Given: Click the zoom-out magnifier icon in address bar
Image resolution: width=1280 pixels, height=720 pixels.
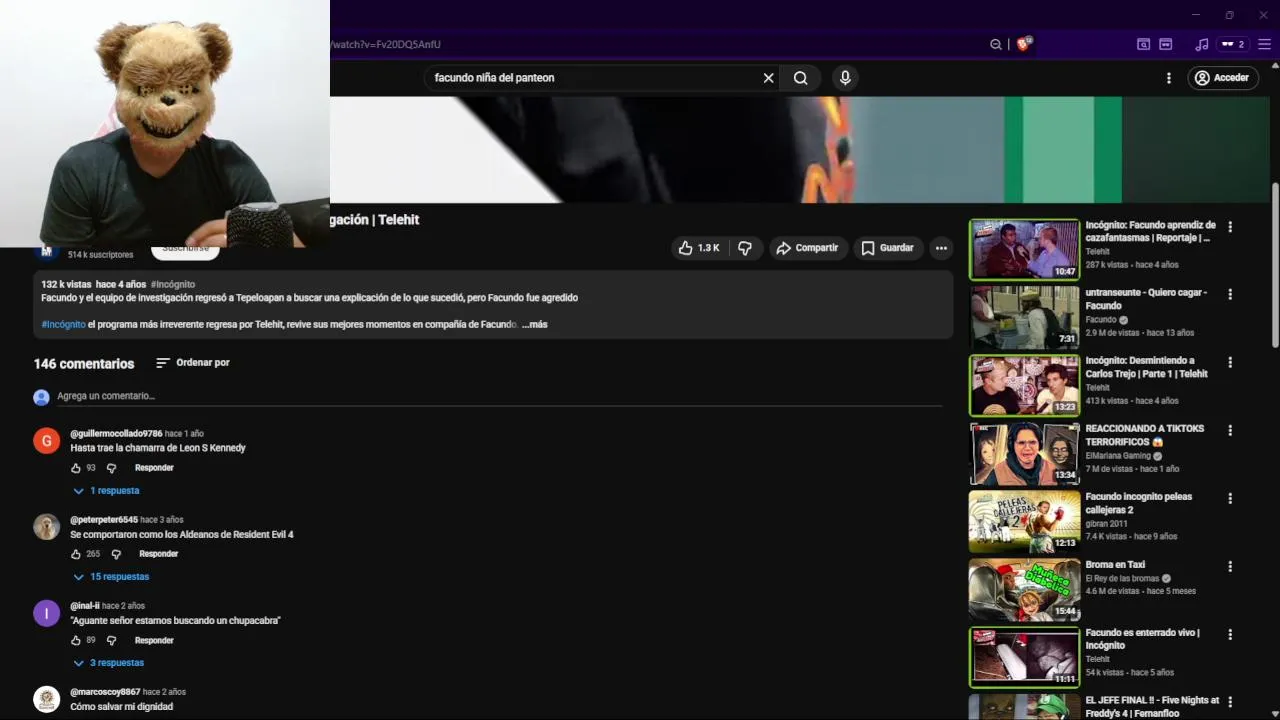Looking at the screenshot, I should pos(995,44).
